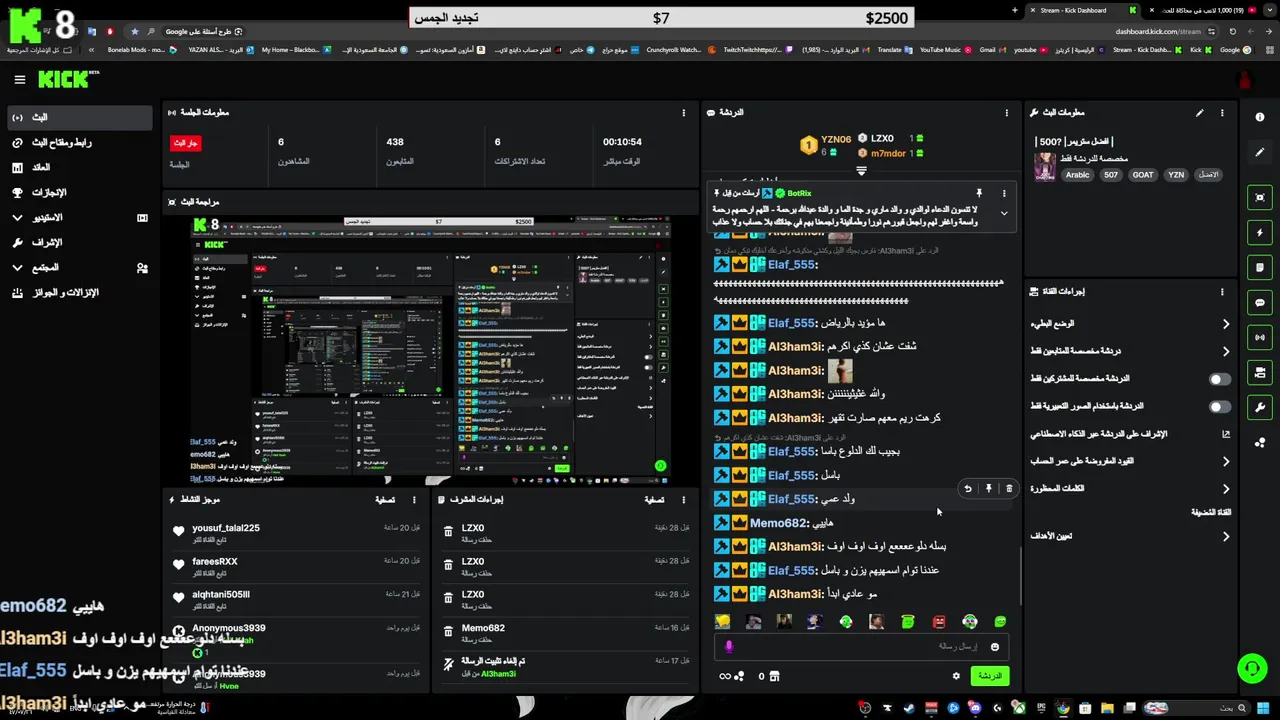Open the three-dots cluster icon in the right toolbar
The height and width of the screenshot is (720, 1280).
(1259, 442)
